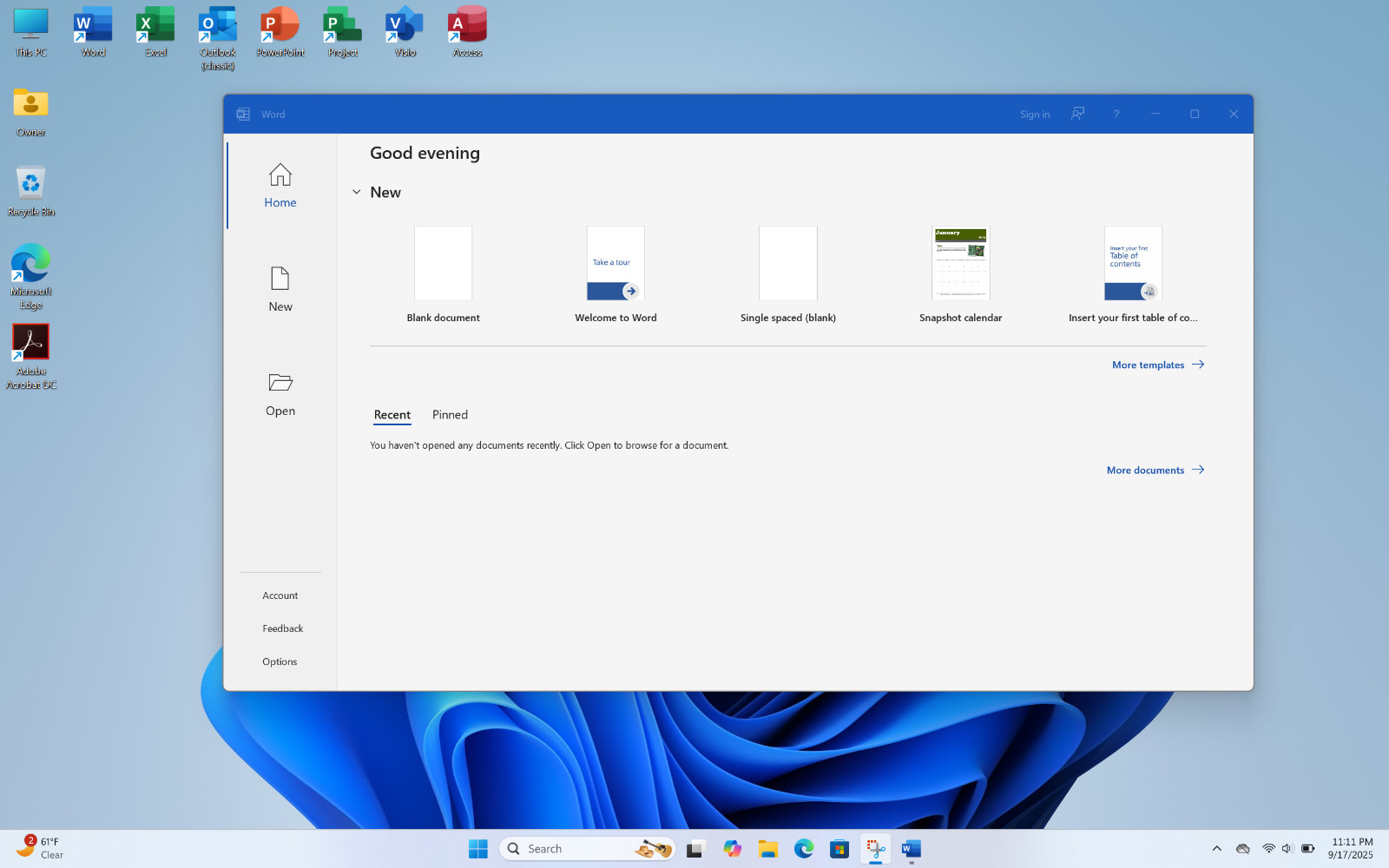Open File Explorer from the taskbar
1389x868 pixels.
pos(767,849)
